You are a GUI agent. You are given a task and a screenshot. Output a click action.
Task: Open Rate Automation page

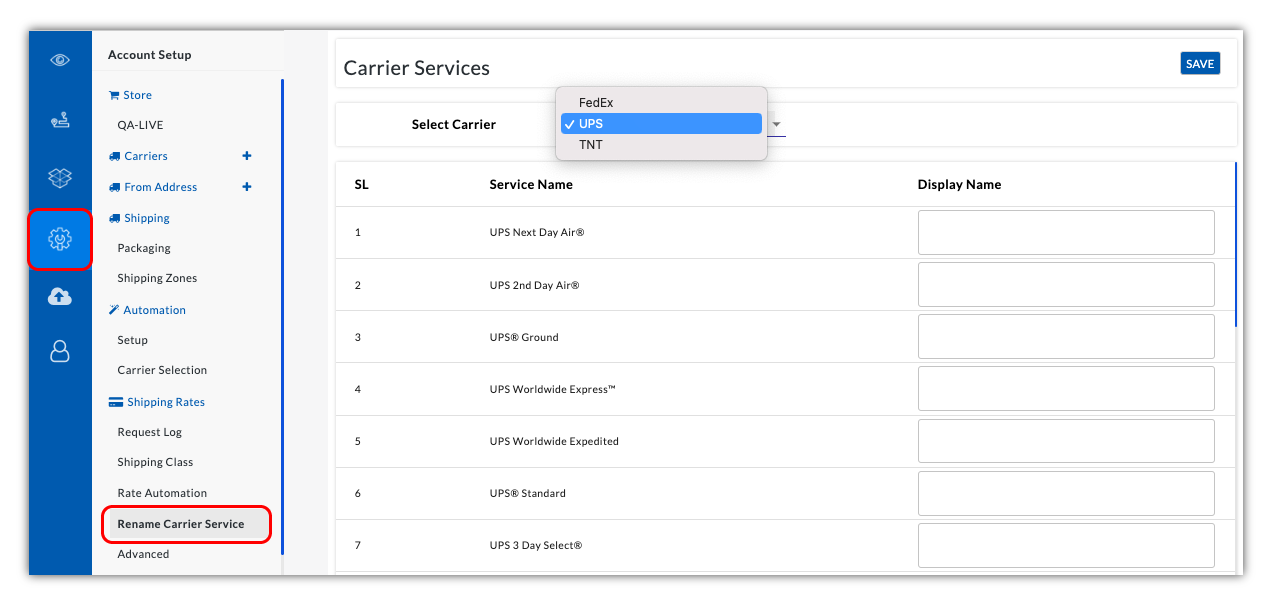tap(162, 493)
